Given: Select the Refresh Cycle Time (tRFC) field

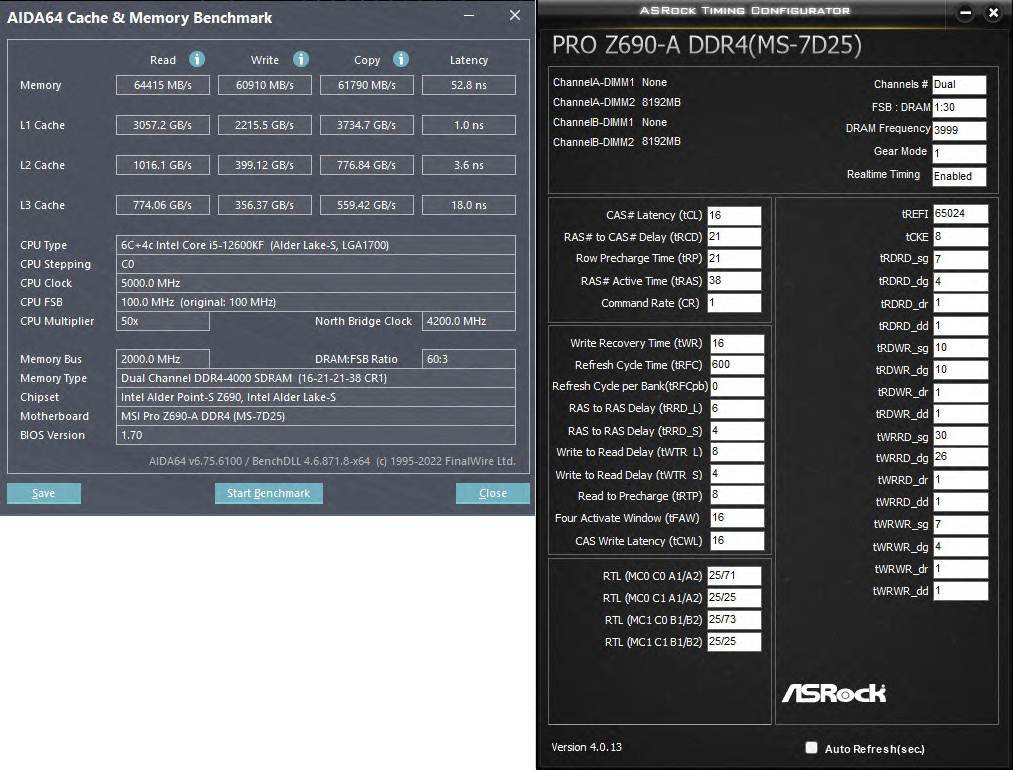Looking at the screenshot, I should click(737, 365).
